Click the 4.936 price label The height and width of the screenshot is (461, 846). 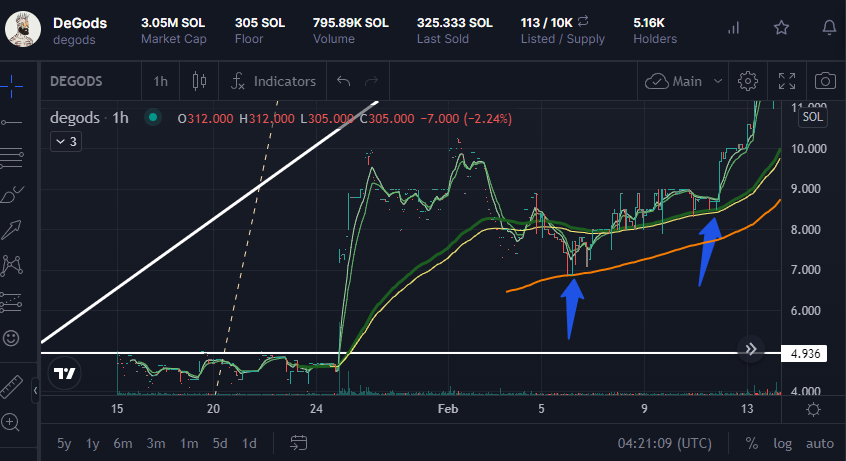tap(804, 354)
